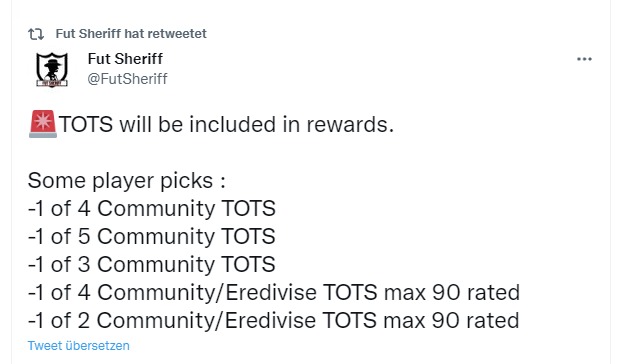
Task: Select the 'Some player picks :' line
Action: (127, 181)
